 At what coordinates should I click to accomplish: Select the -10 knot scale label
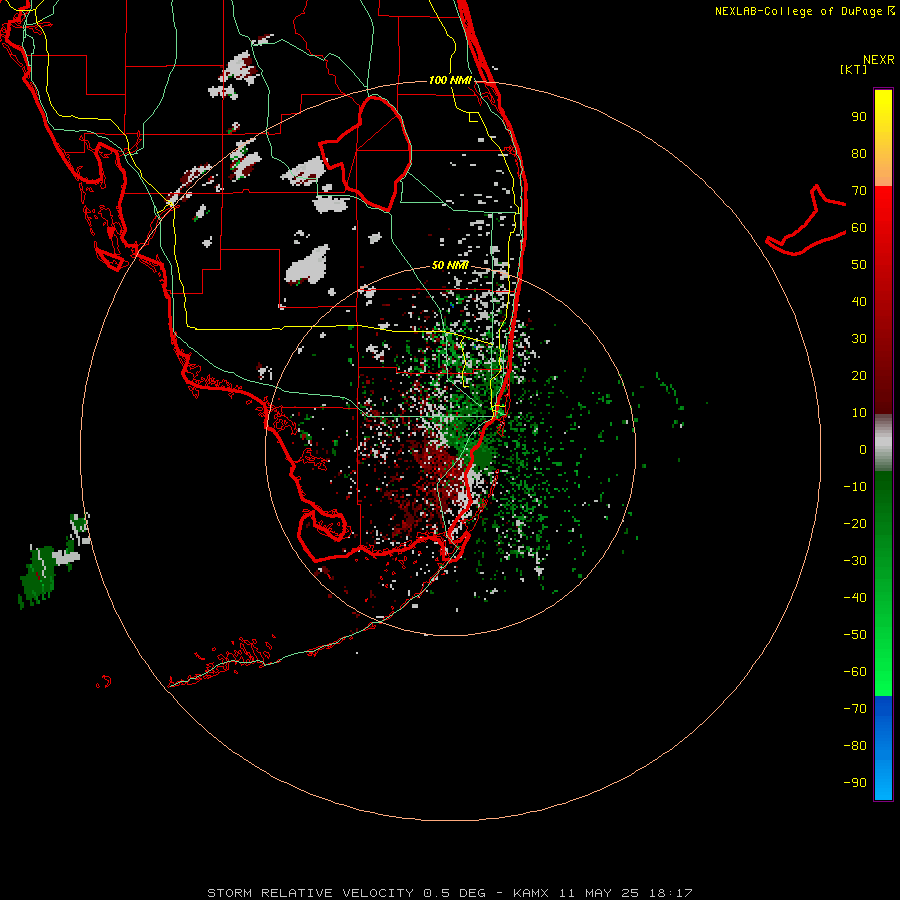pyautogui.click(x=855, y=487)
